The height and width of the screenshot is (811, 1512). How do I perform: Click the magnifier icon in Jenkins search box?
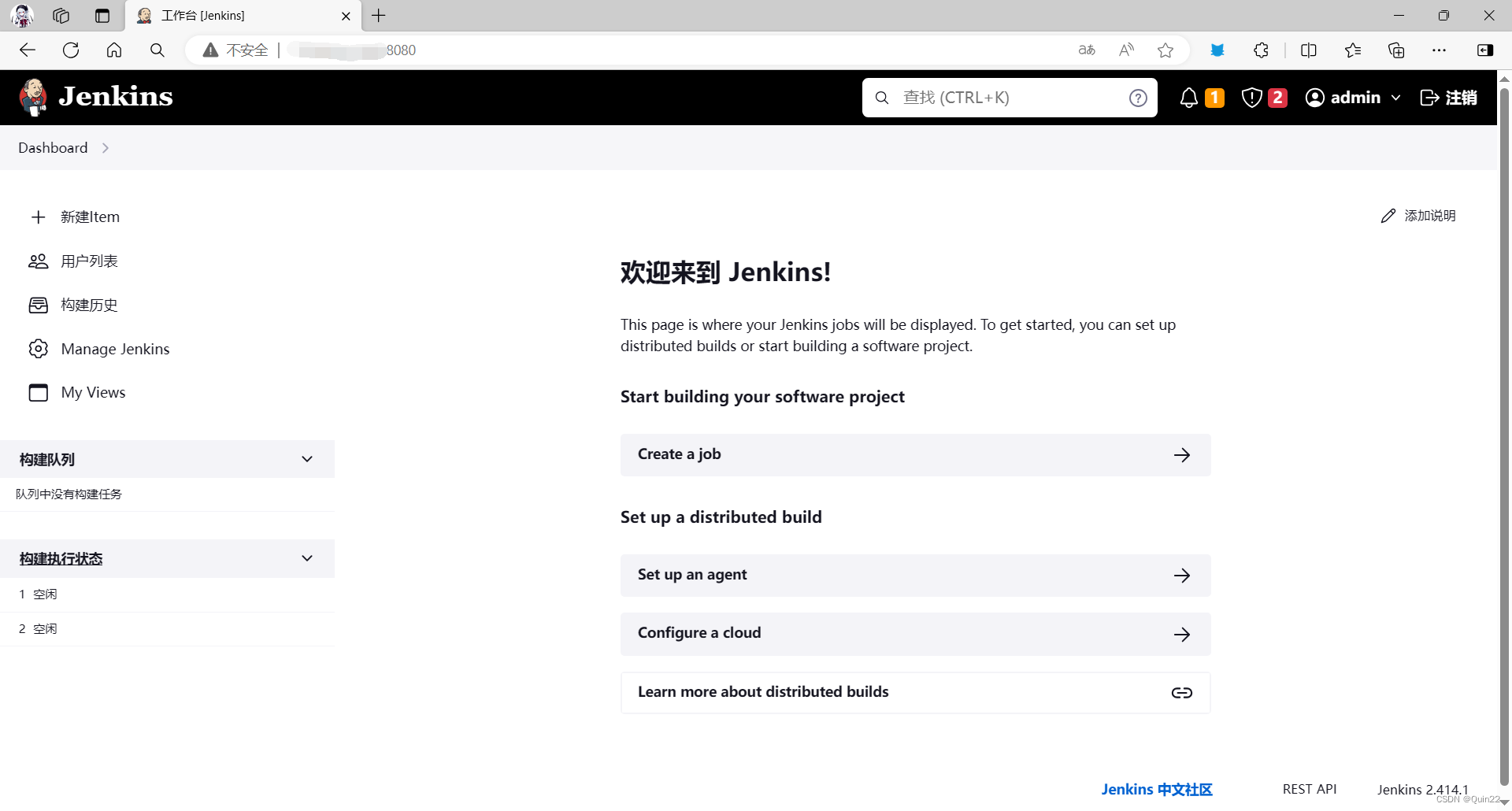point(882,98)
